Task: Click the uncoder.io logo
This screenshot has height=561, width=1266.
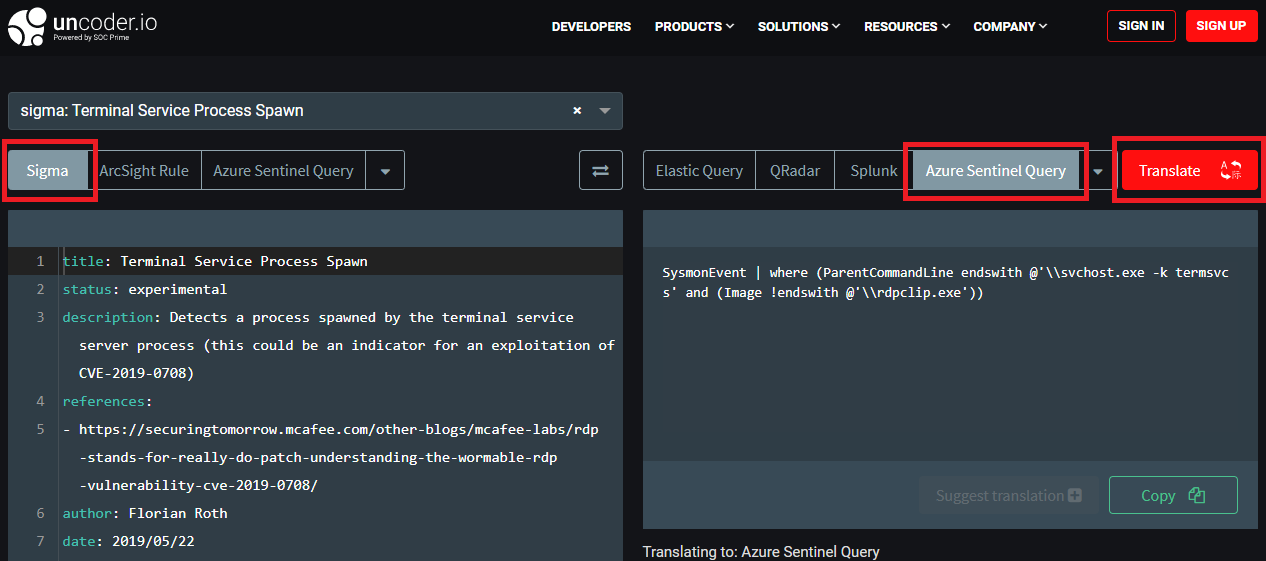Action: click(x=81, y=26)
